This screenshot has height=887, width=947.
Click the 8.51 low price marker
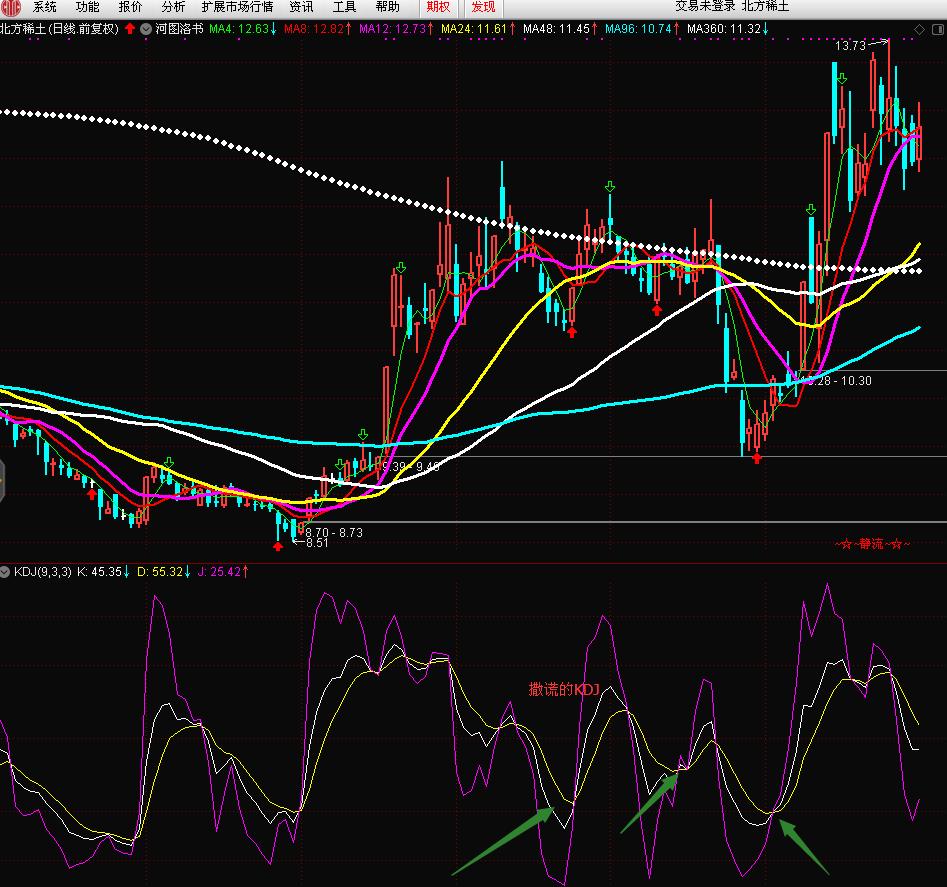(317, 543)
